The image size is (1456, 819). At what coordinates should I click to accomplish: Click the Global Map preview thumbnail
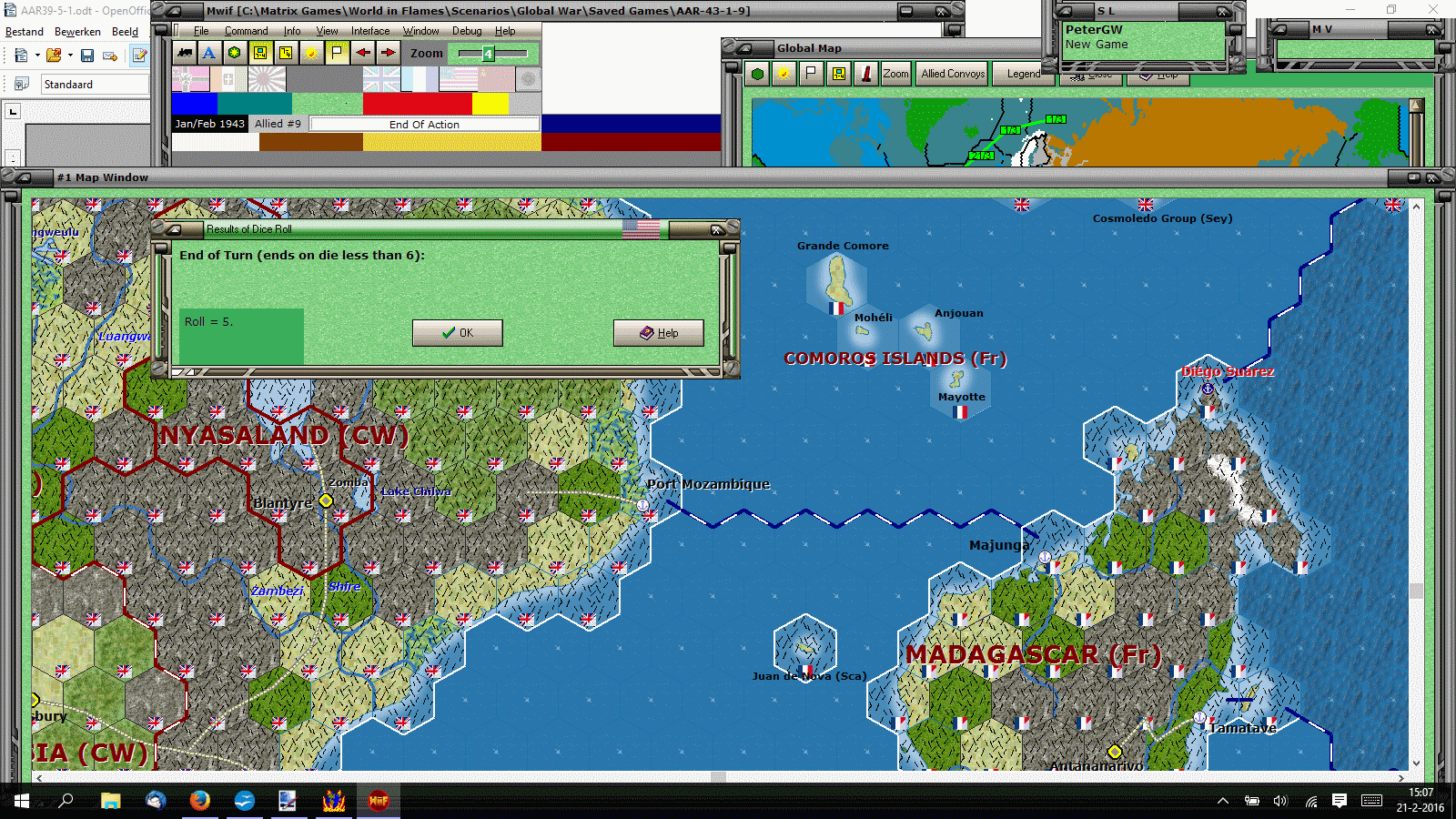click(1081, 132)
